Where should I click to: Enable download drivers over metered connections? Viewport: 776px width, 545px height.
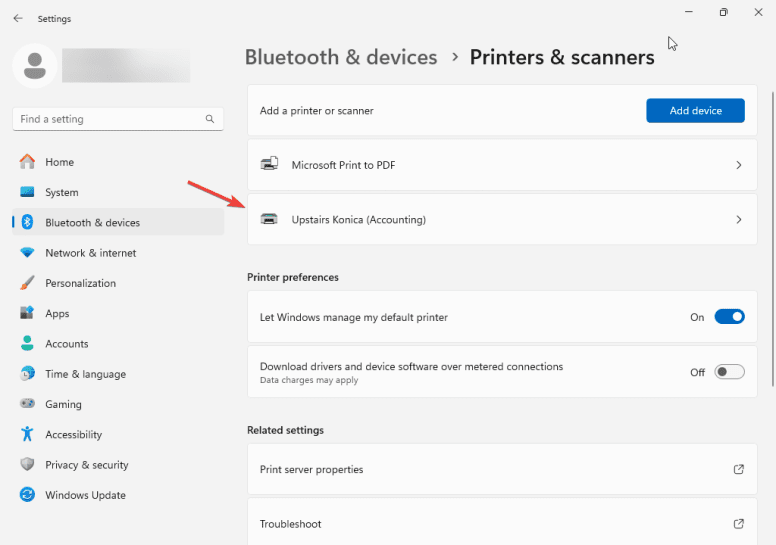(x=729, y=372)
